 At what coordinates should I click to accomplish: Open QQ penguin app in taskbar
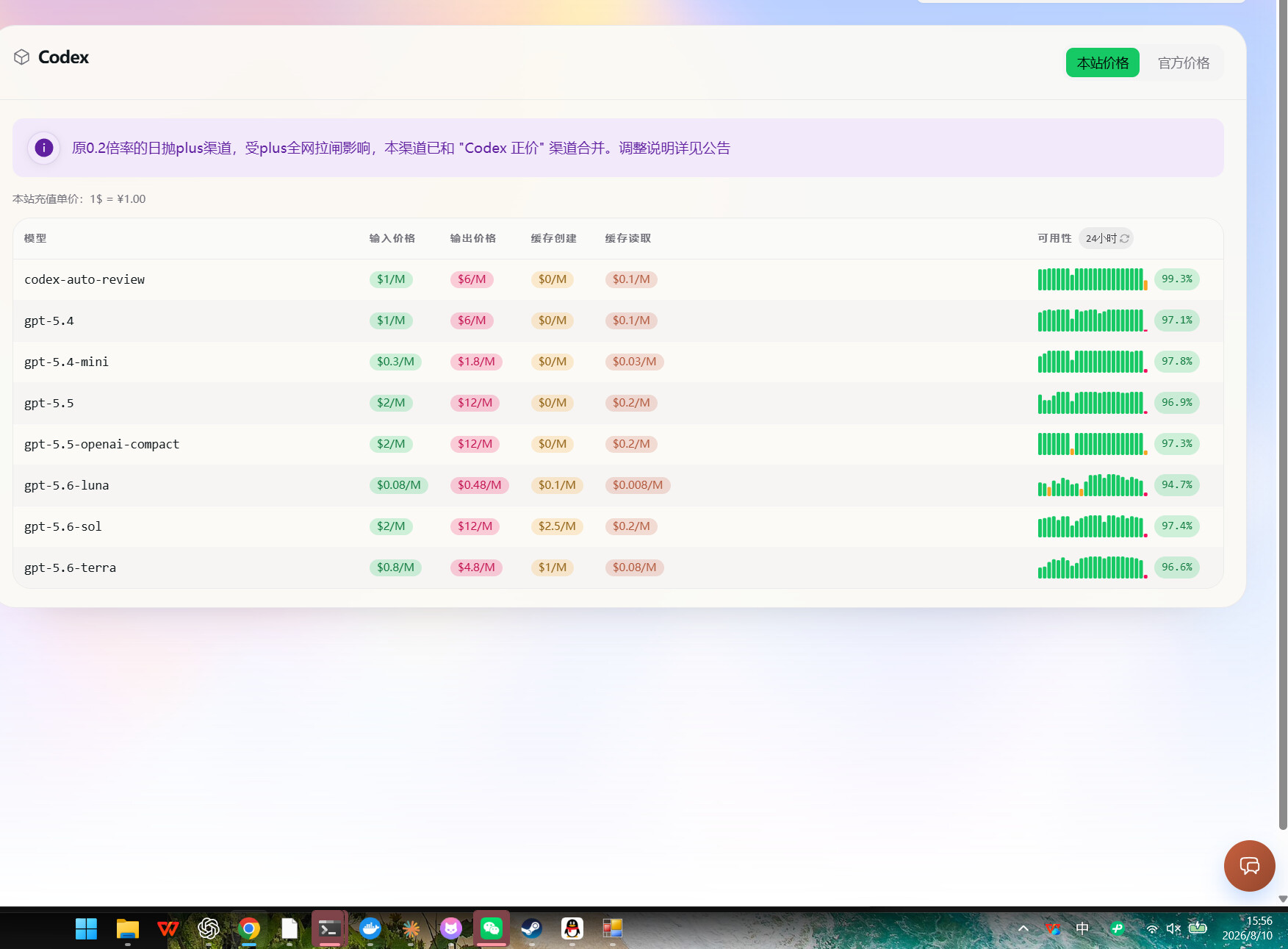[572, 929]
